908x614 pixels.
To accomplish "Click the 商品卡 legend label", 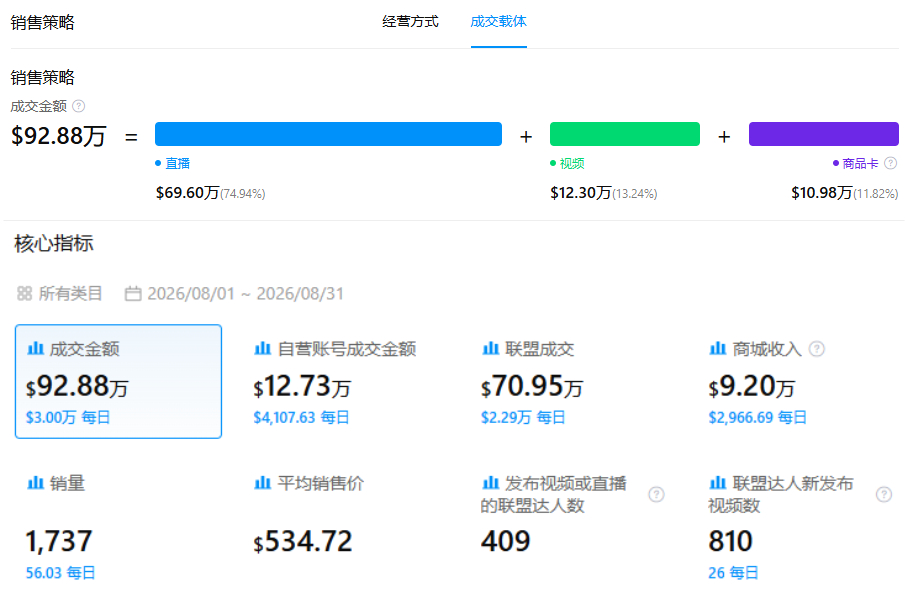I will [860, 163].
